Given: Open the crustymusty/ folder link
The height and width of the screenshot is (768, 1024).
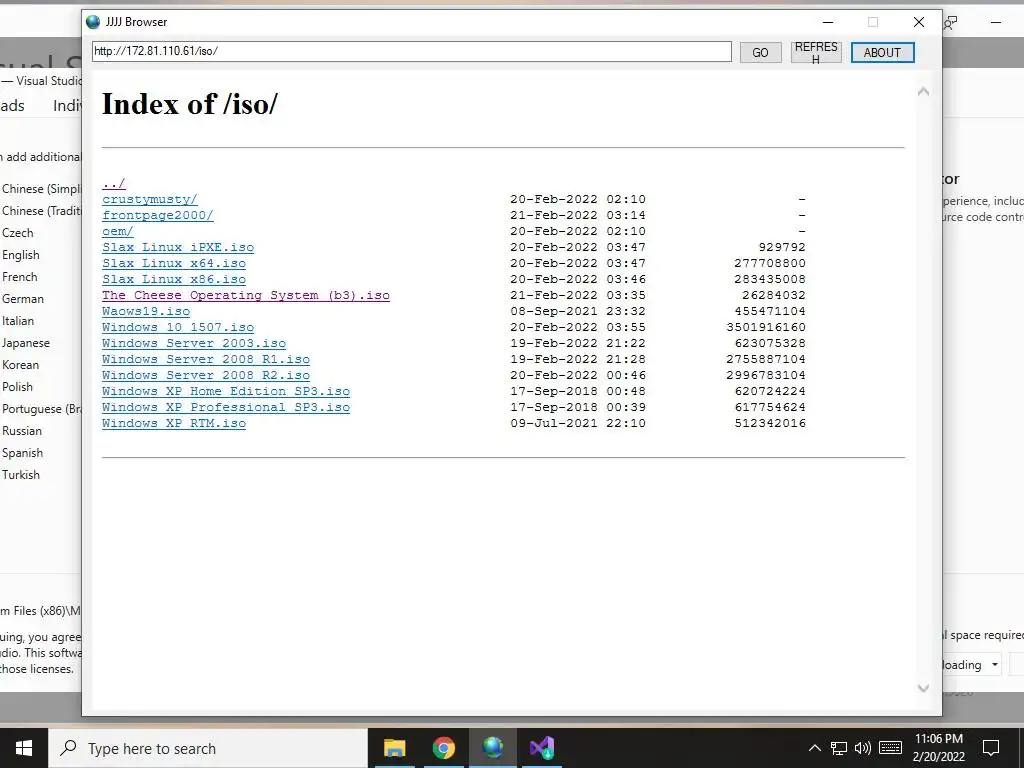Looking at the screenshot, I should [150, 199].
